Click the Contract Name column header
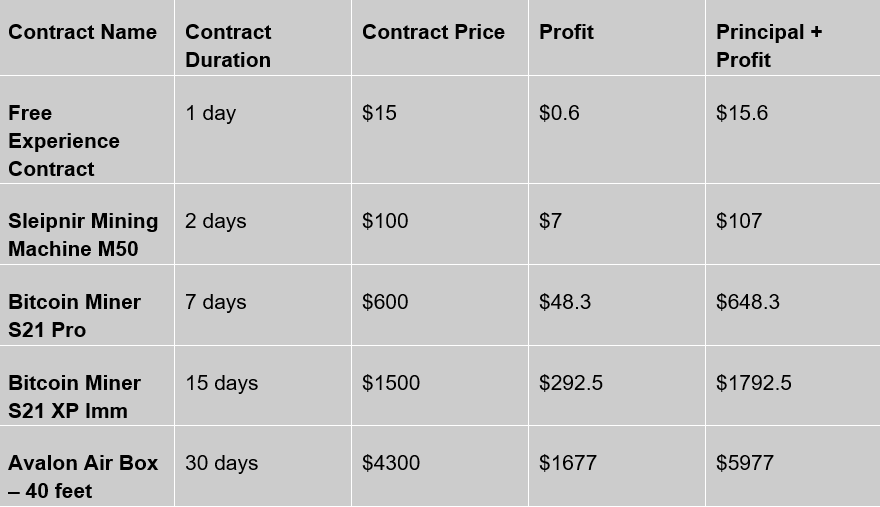 click(x=82, y=32)
